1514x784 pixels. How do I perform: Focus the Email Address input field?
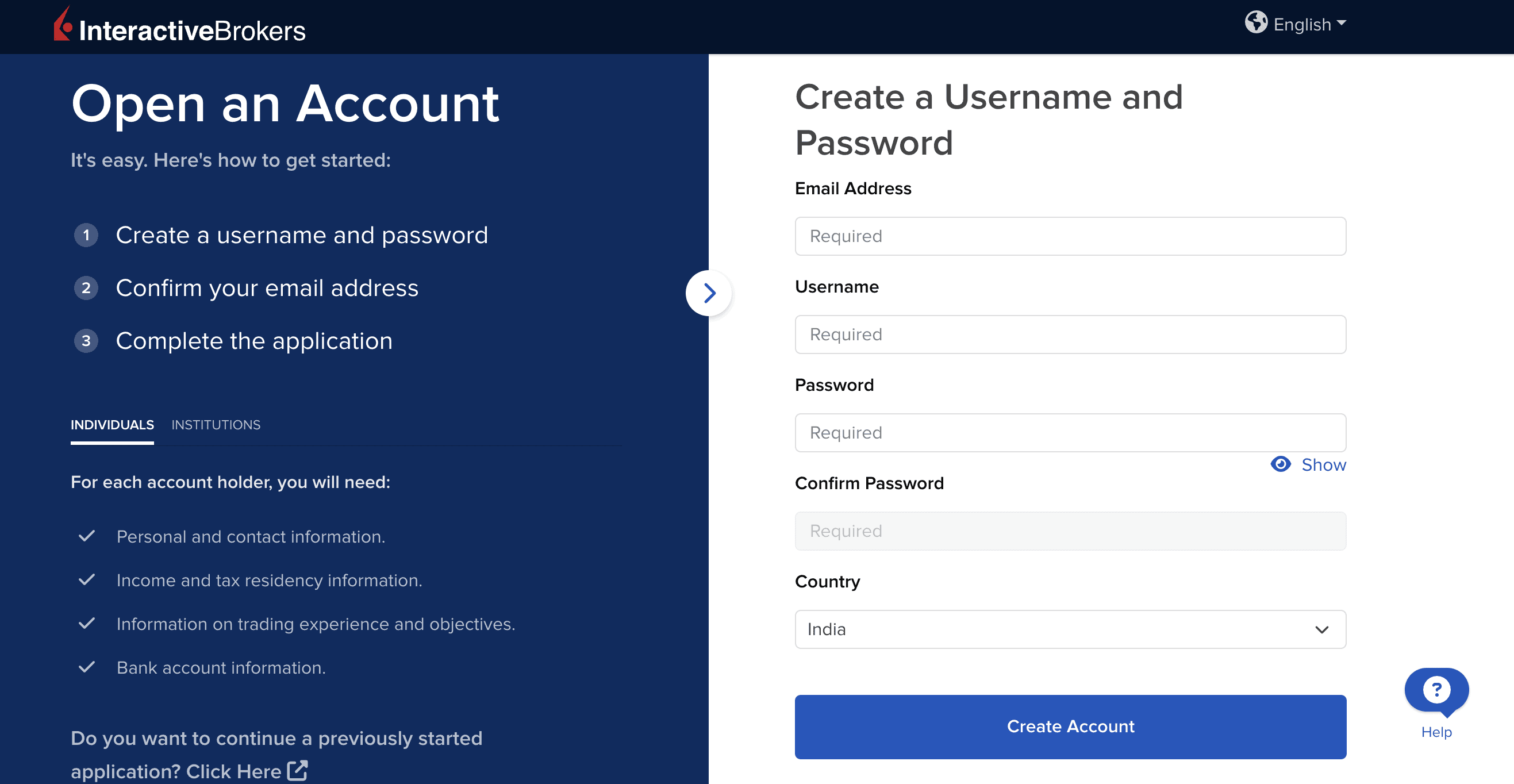(1070, 236)
